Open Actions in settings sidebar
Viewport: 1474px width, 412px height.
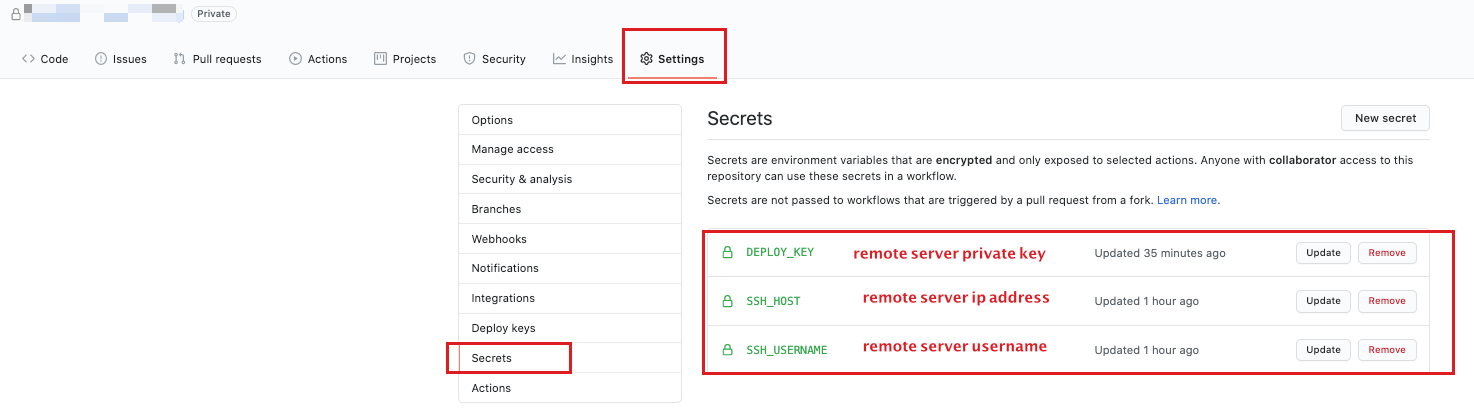569,388
